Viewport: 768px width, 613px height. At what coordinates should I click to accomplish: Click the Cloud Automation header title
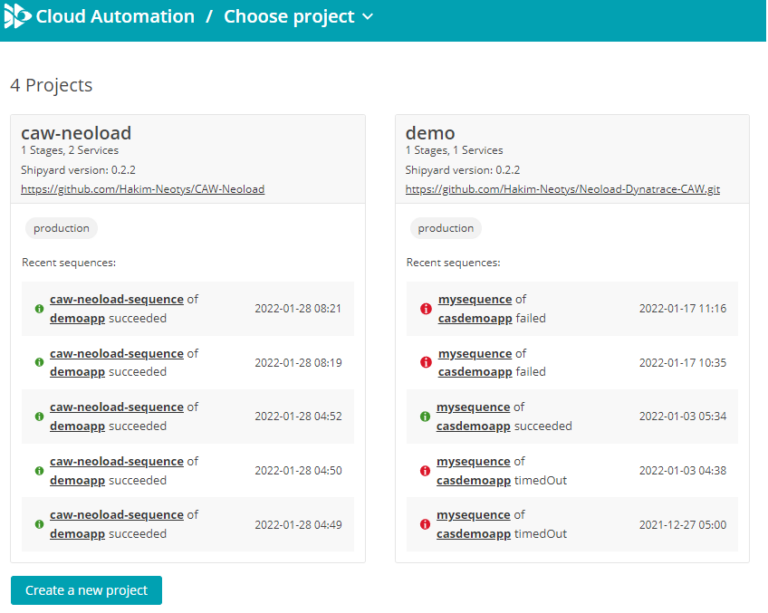click(115, 17)
